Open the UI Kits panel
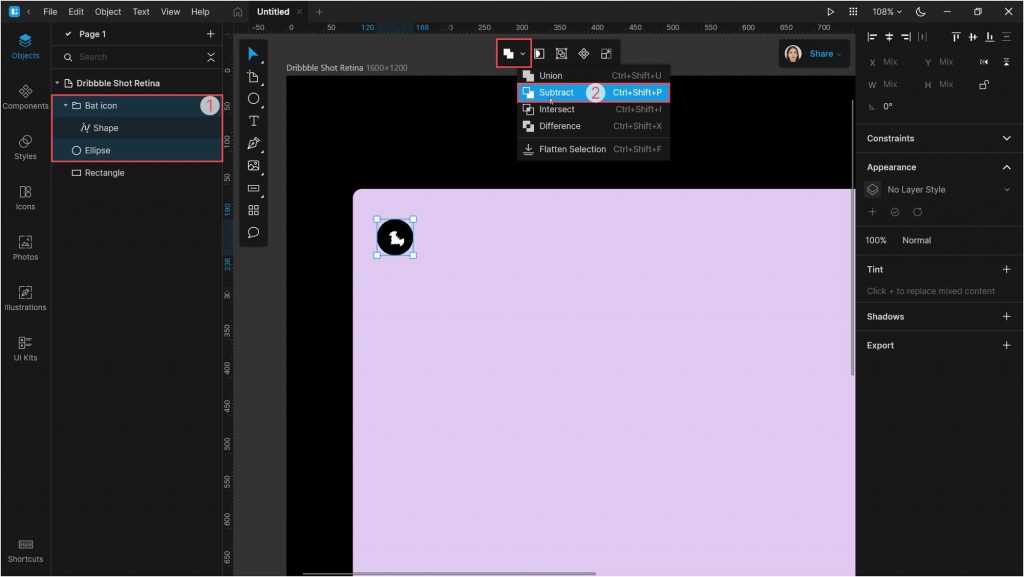The width and height of the screenshot is (1024, 577). pyautogui.click(x=25, y=348)
